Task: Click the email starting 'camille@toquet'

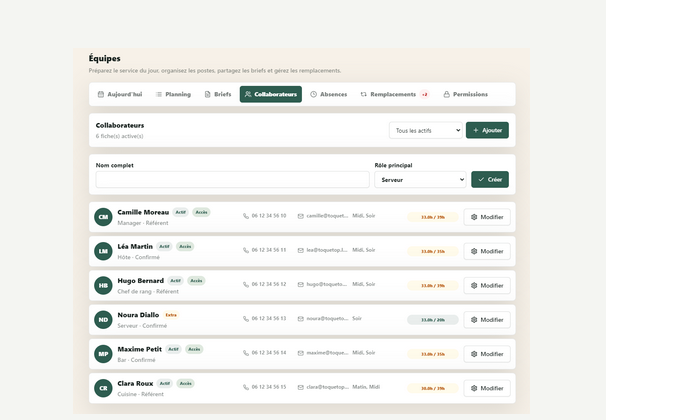Action: pyautogui.click(x=327, y=216)
